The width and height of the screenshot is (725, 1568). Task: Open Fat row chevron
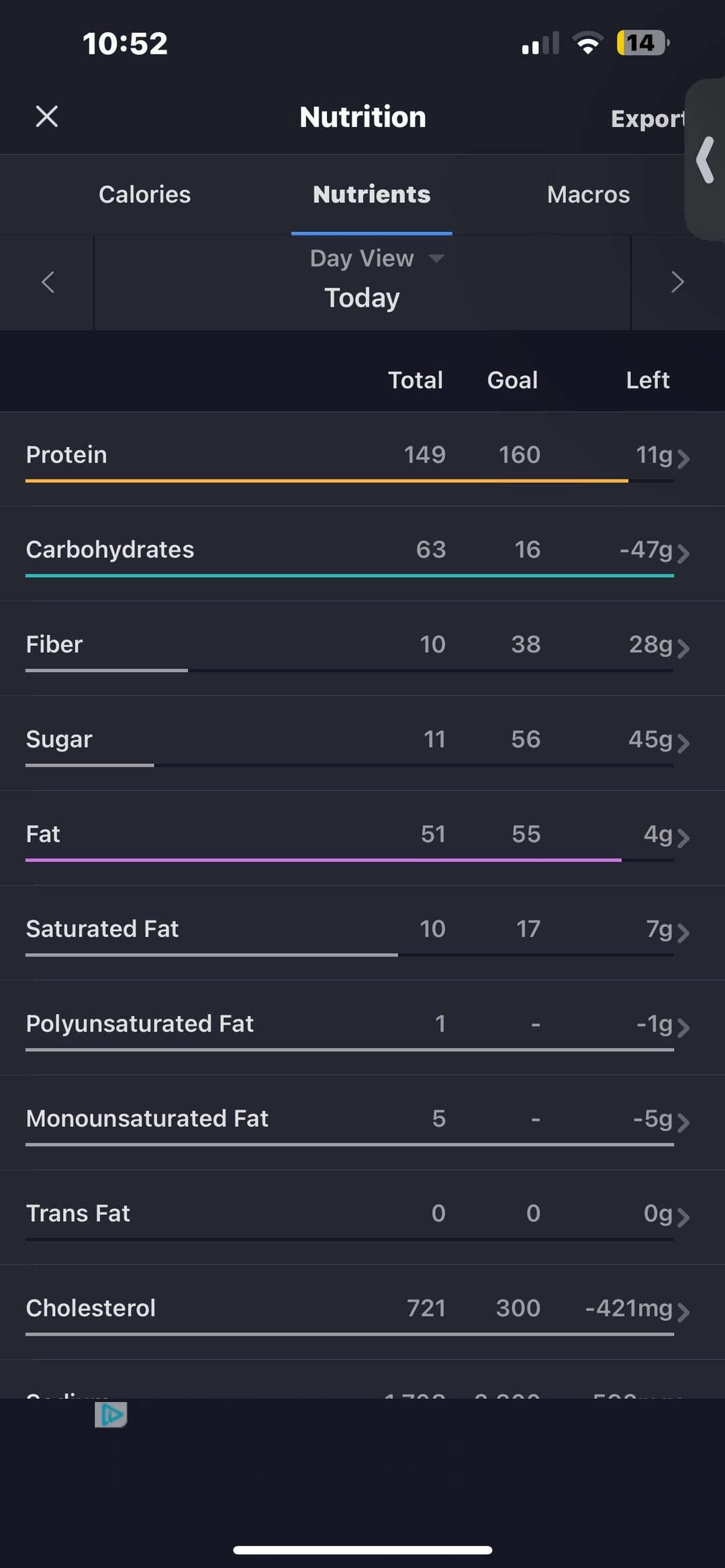click(x=683, y=838)
